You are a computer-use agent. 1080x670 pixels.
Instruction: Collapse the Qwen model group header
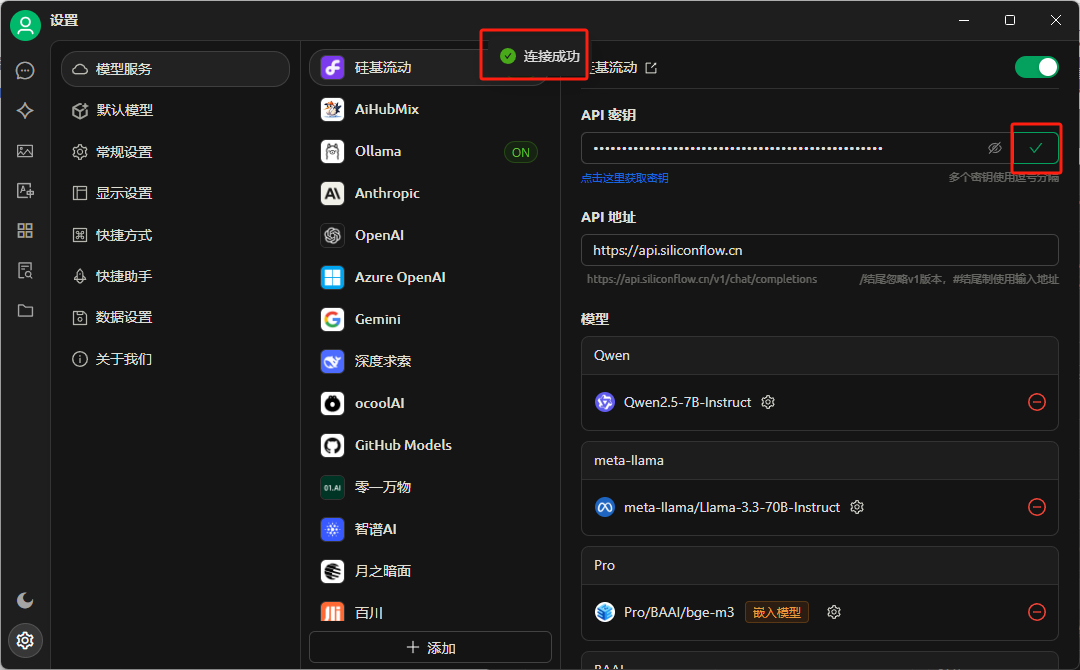click(819, 356)
